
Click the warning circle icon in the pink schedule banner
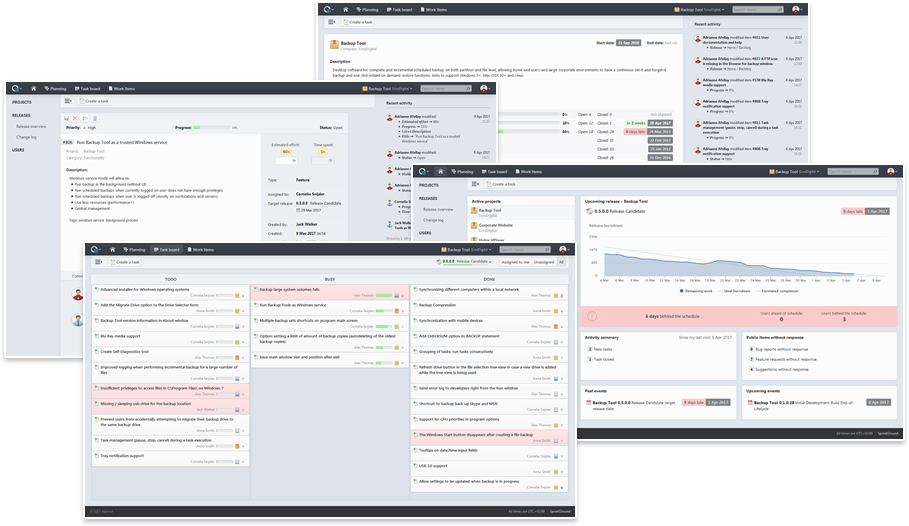(x=592, y=316)
